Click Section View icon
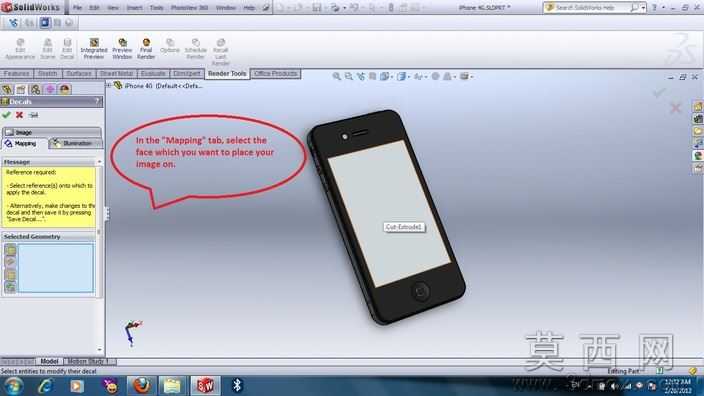The width and height of the screenshot is (704, 396). pyautogui.click(x=373, y=77)
